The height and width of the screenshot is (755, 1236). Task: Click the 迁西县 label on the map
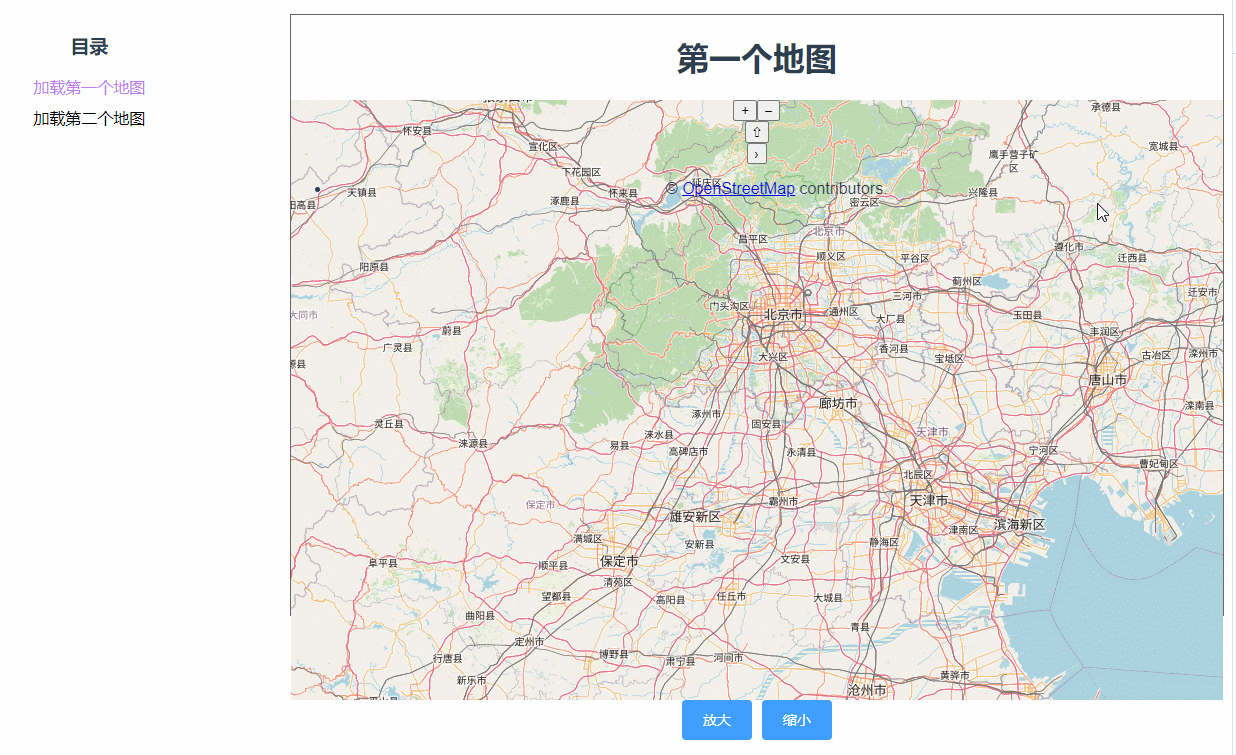pyautogui.click(x=1132, y=258)
